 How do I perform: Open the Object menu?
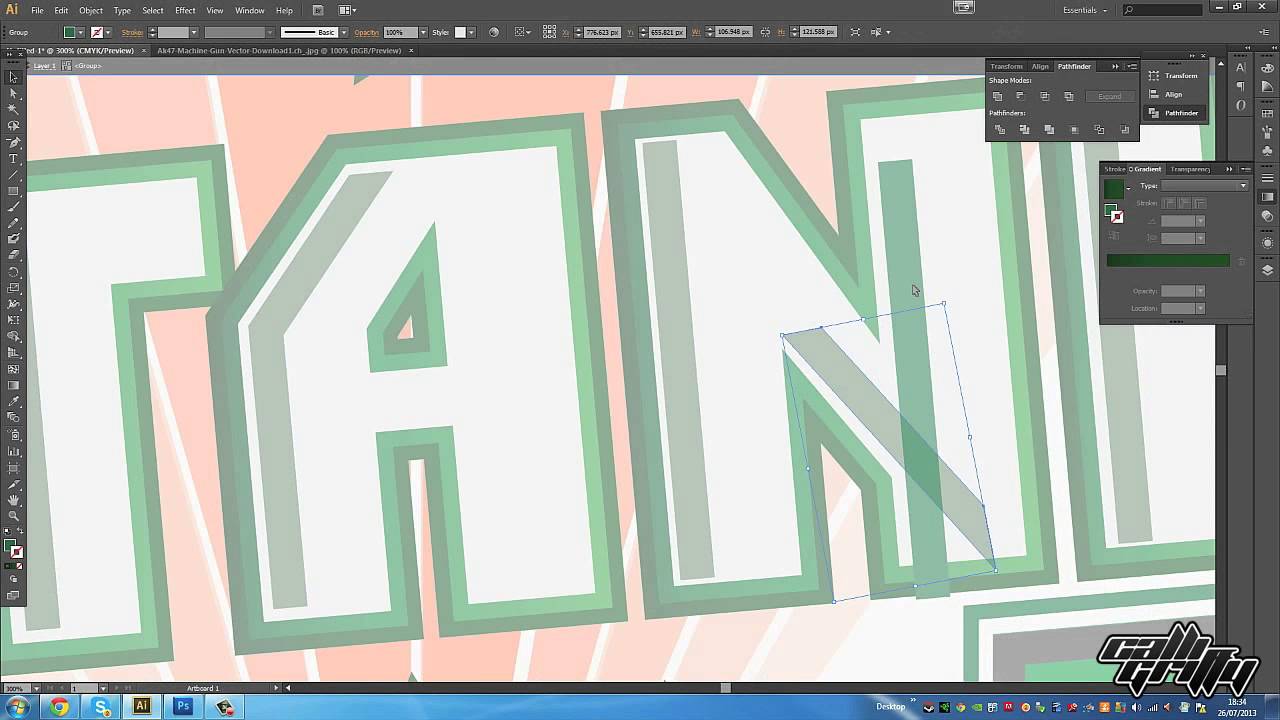tap(91, 10)
